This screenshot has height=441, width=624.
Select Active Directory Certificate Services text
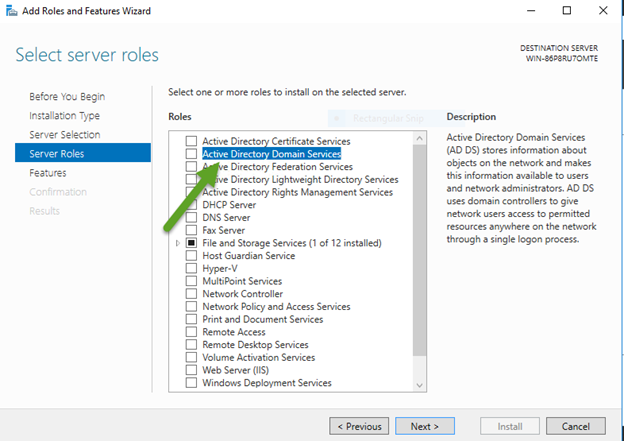click(x=276, y=141)
